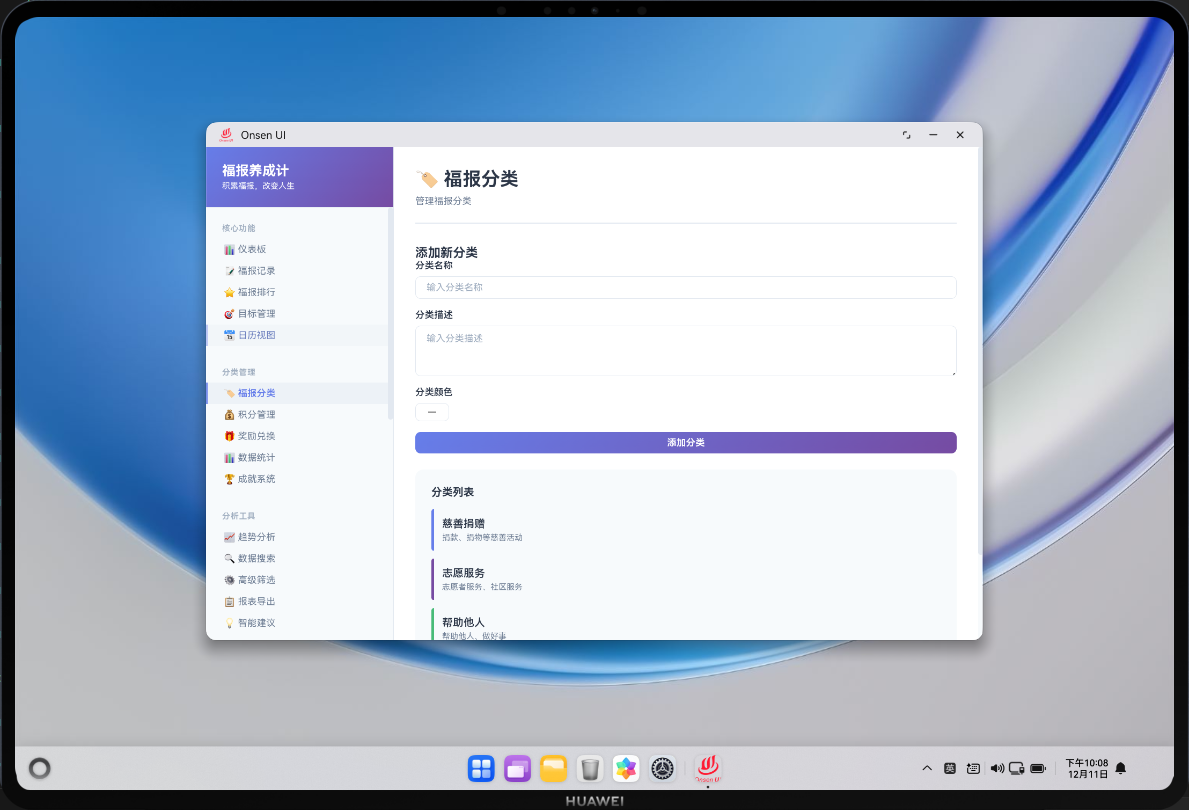Click the 分类名称 input field
This screenshot has width=1189, height=810.
(x=685, y=287)
